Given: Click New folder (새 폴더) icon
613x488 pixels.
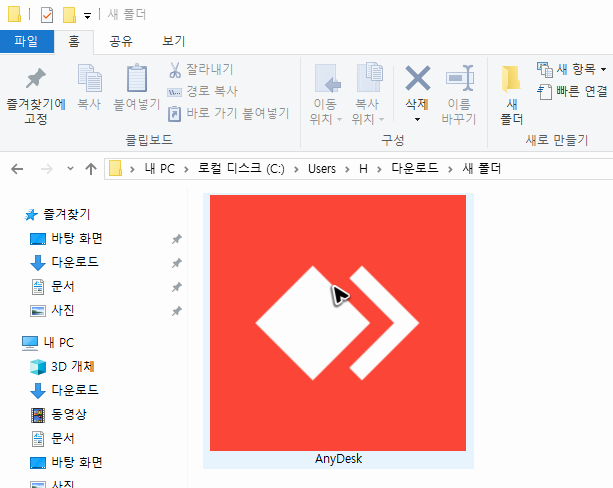Looking at the screenshot, I should tap(512, 79).
